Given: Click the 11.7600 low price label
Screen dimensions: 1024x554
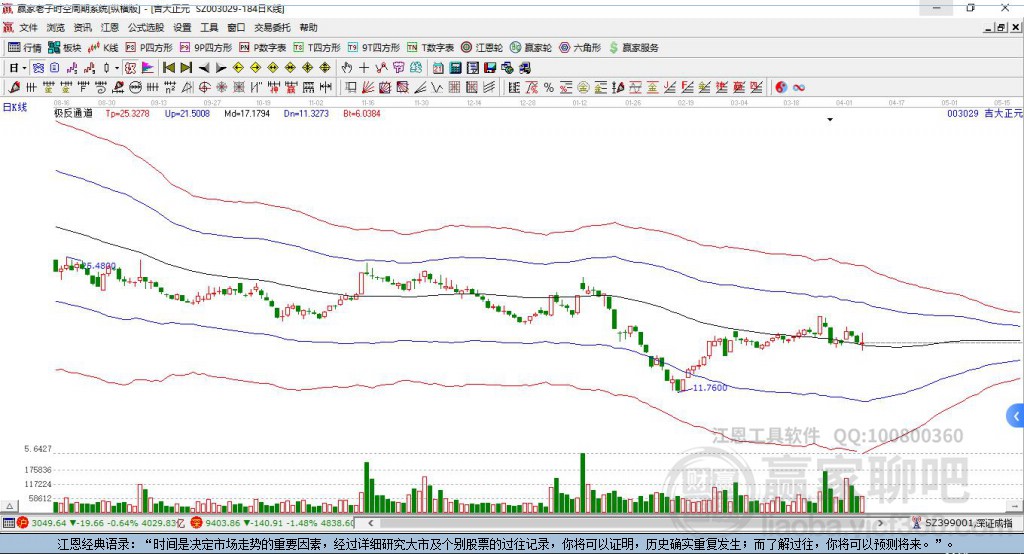Looking at the screenshot, I should (x=710, y=387).
